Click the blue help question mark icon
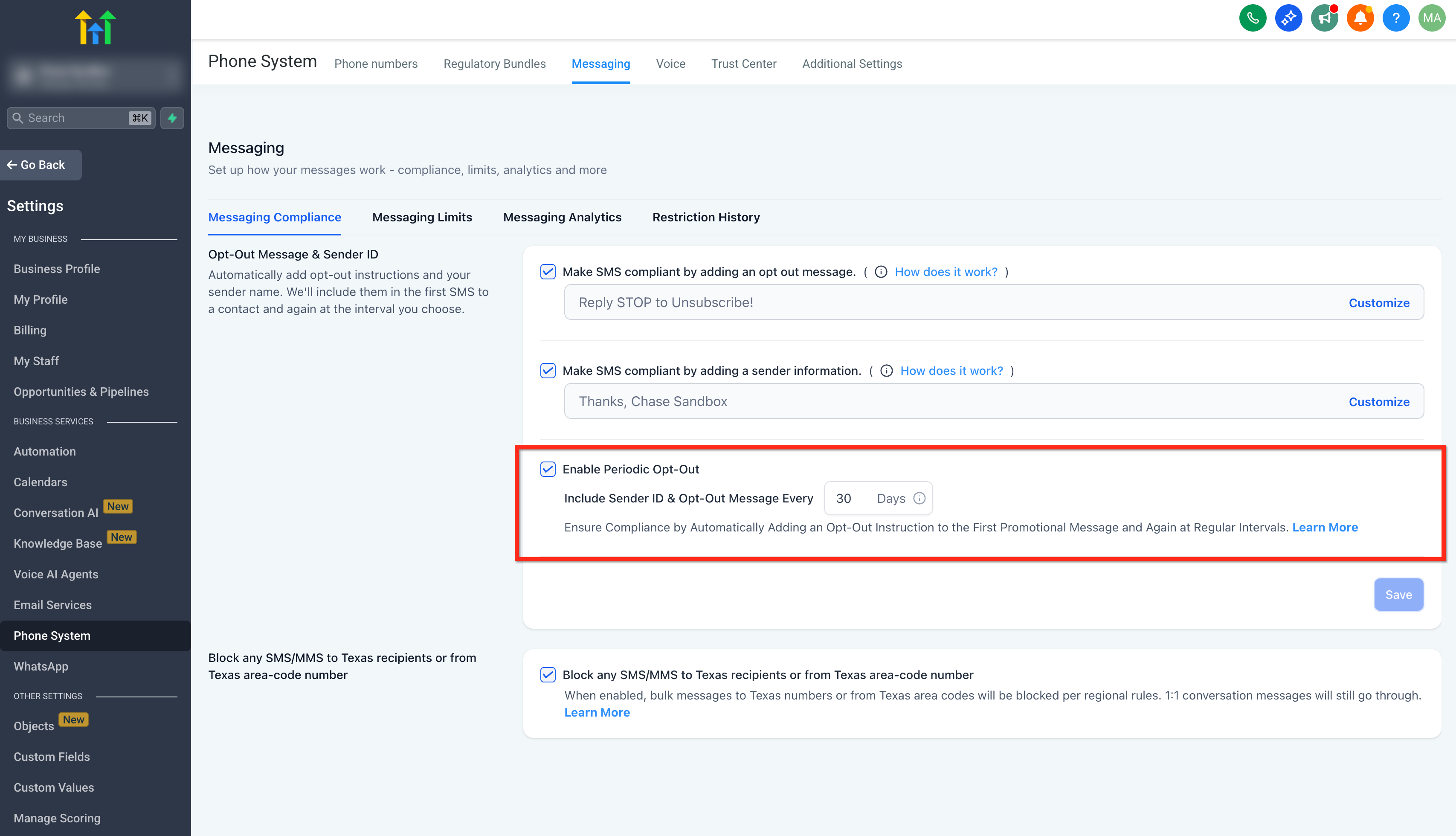 [1396, 18]
